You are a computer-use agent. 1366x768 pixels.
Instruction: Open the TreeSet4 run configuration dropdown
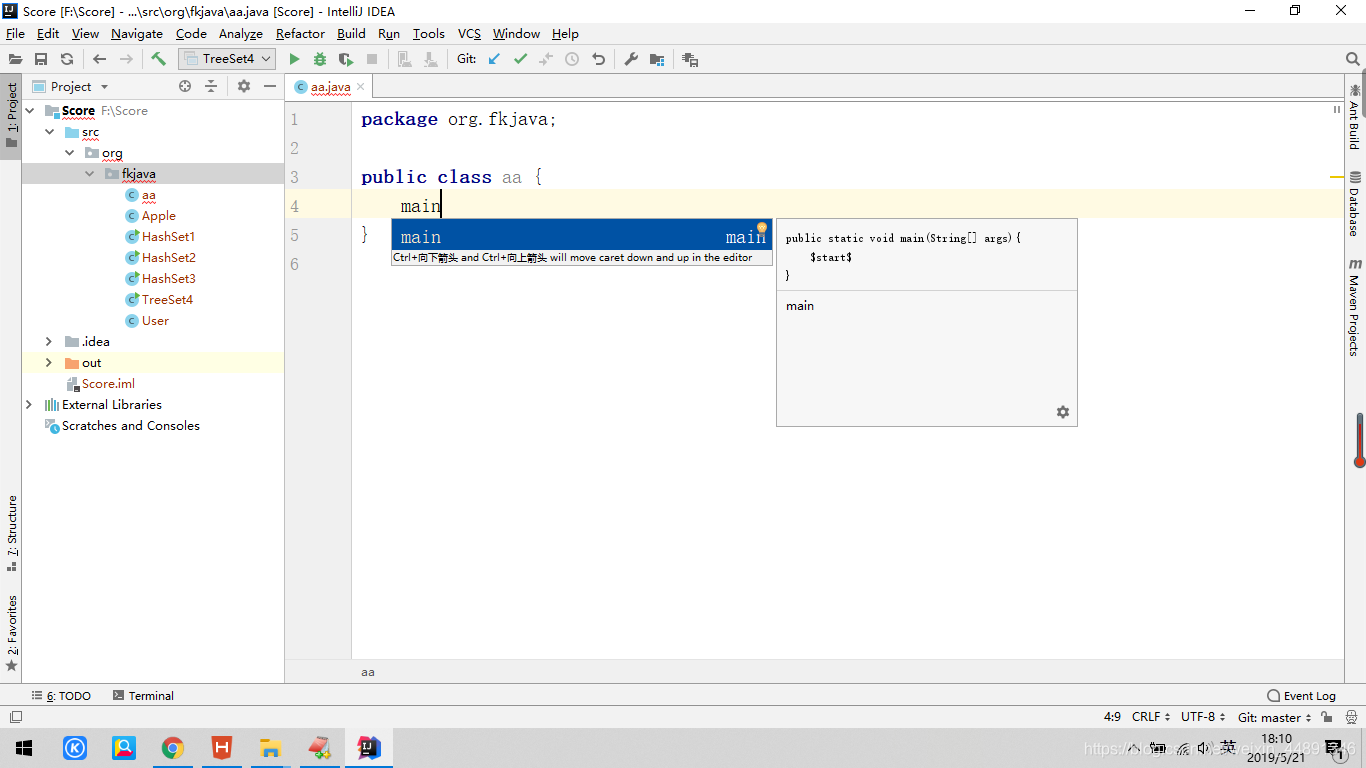click(x=227, y=59)
